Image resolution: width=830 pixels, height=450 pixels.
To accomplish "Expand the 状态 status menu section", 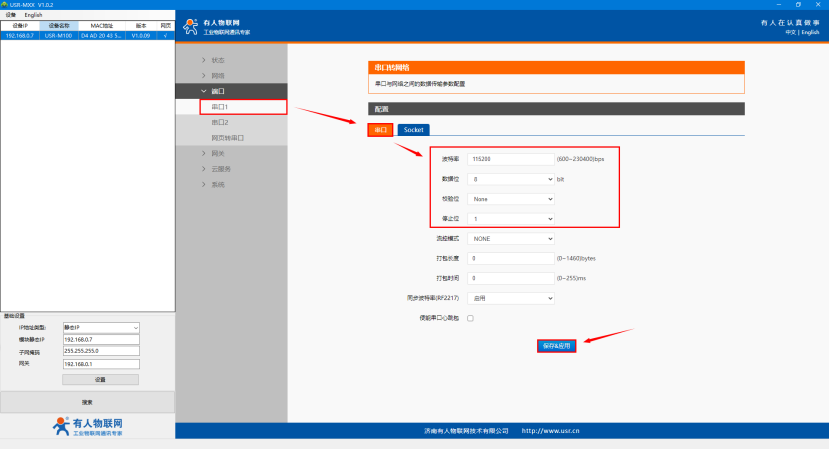I will [x=218, y=60].
